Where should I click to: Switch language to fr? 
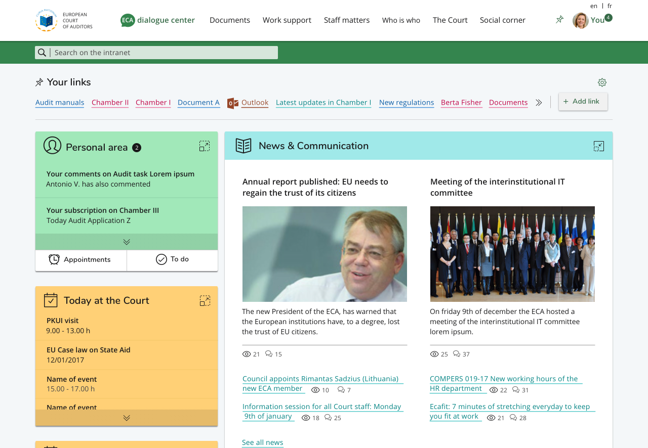point(610,6)
